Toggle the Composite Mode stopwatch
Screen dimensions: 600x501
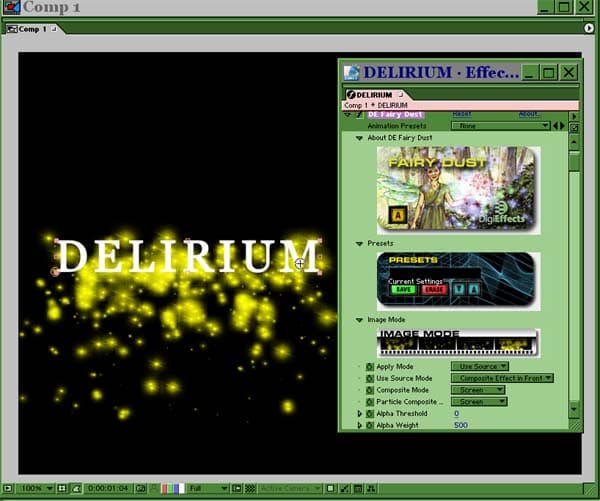(x=370, y=390)
